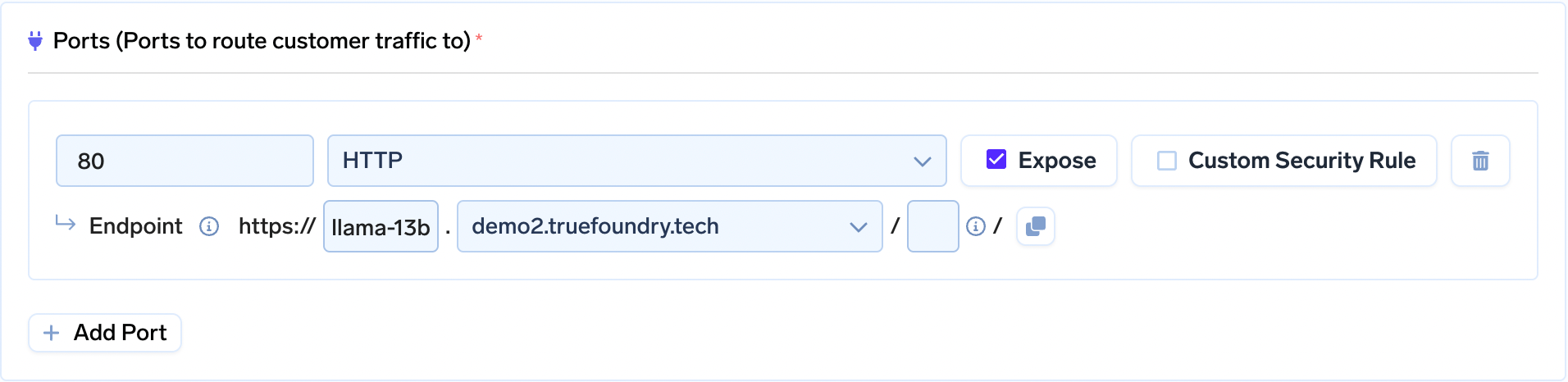Click the info icon after the path field
The height and width of the screenshot is (382, 1568).
click(975, 226)
